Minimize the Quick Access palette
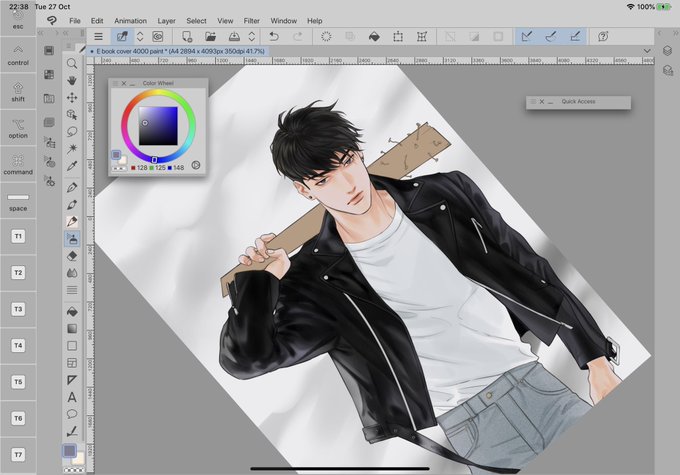 point(550,102)
